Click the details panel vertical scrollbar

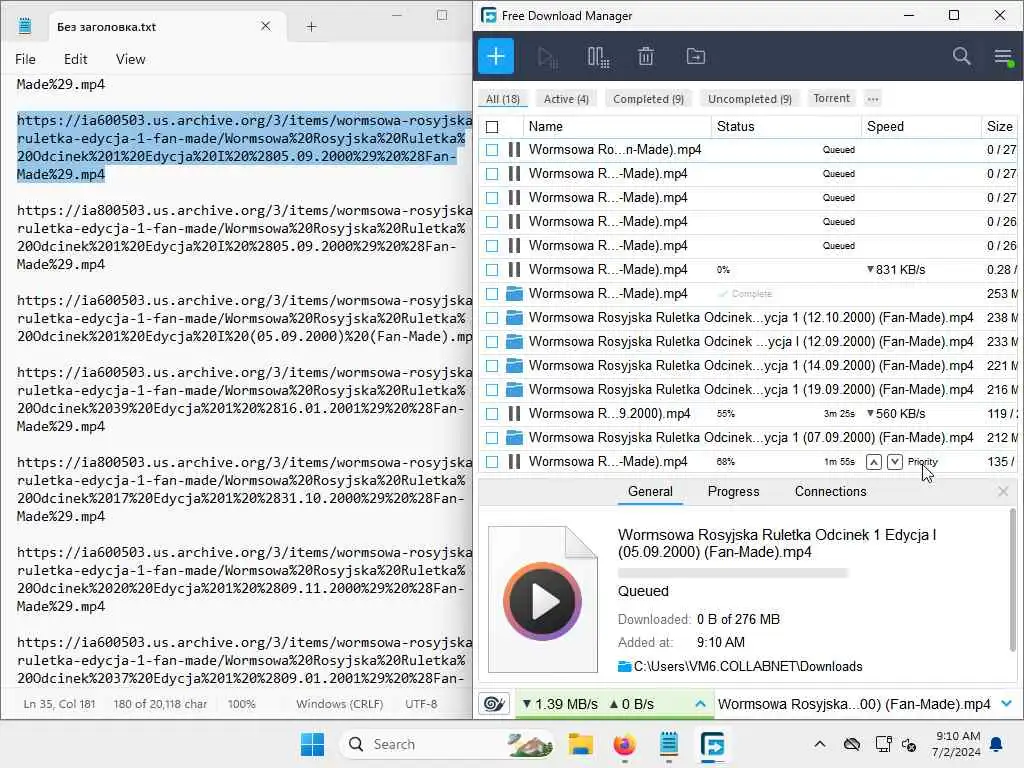(x=1013, y=581)
